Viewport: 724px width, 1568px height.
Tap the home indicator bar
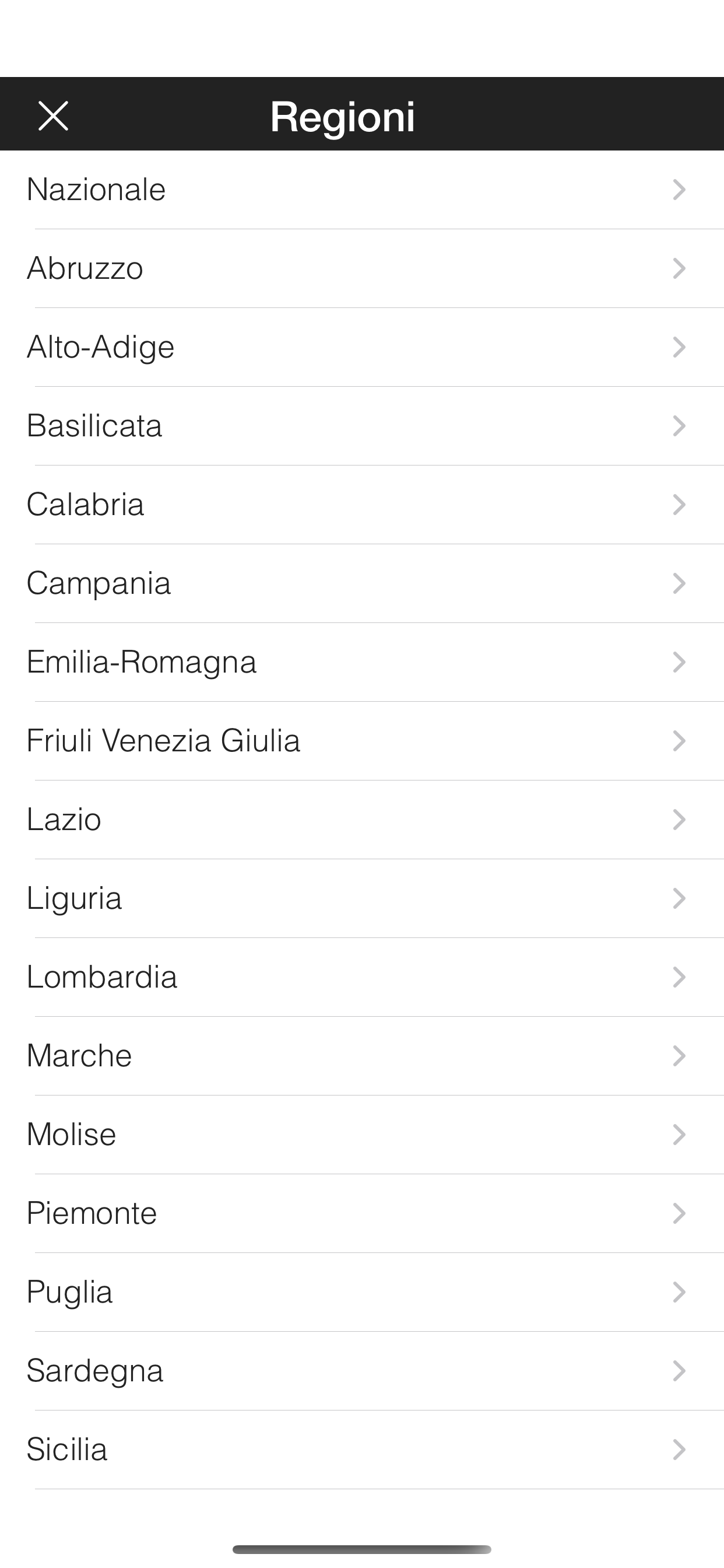tap(361, 1549)
